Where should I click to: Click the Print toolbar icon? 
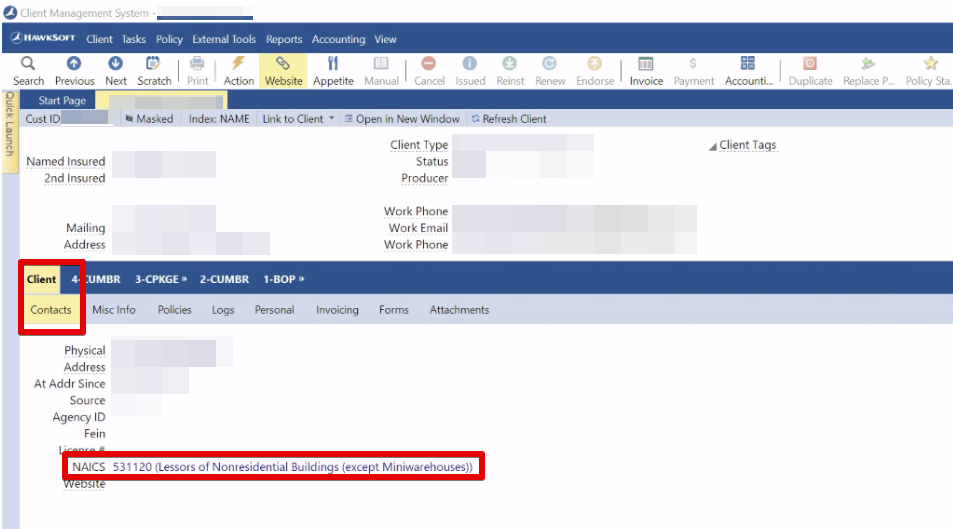(x=197, y=63)
